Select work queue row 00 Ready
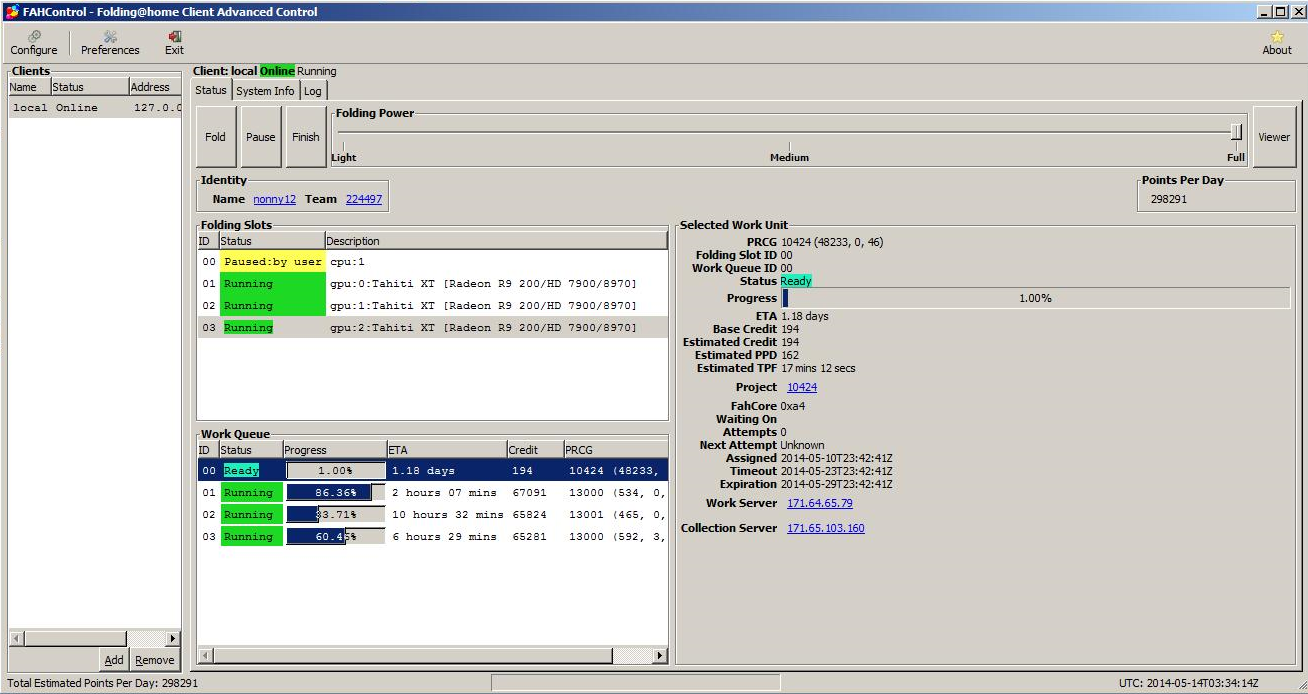The width and height of the screenshot is (1308, 694). (x=432, y=470)
